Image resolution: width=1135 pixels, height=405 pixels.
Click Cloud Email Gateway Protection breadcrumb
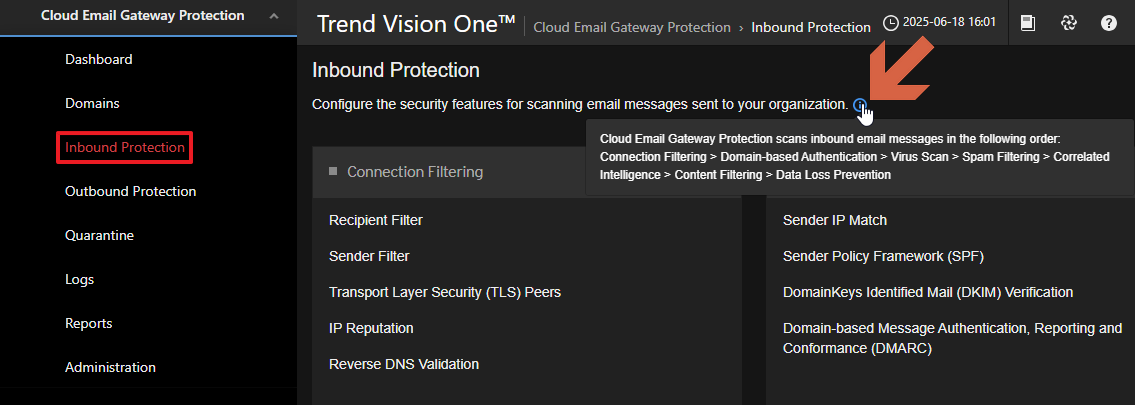click(632, 27)
